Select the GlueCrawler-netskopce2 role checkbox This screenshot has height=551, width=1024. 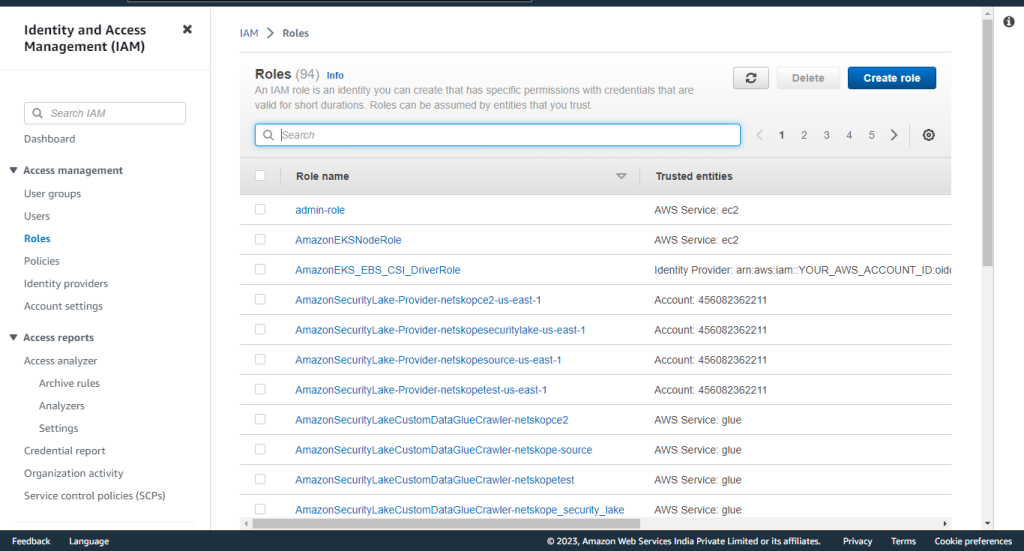[261, 420]
